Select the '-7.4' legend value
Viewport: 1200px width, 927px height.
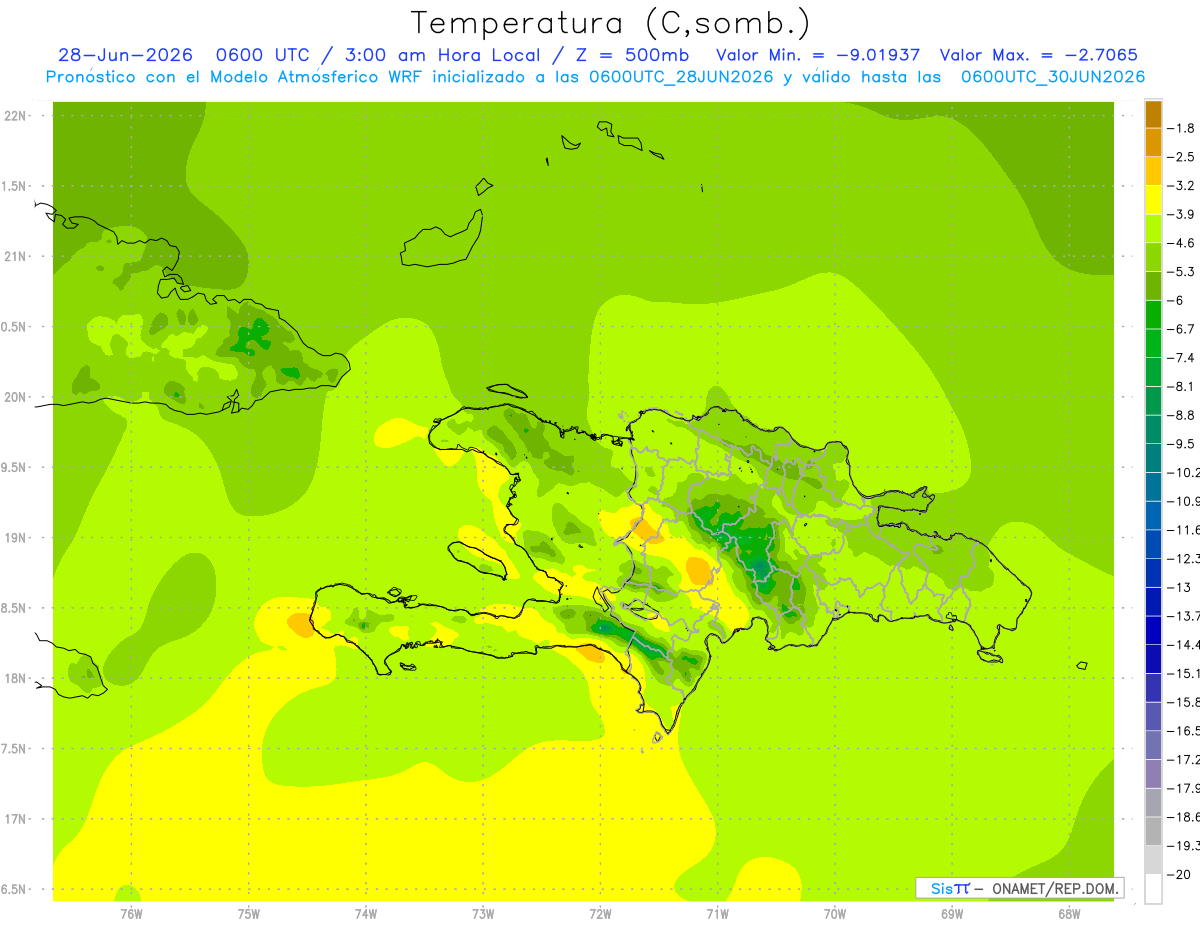tap(1182, 358)
